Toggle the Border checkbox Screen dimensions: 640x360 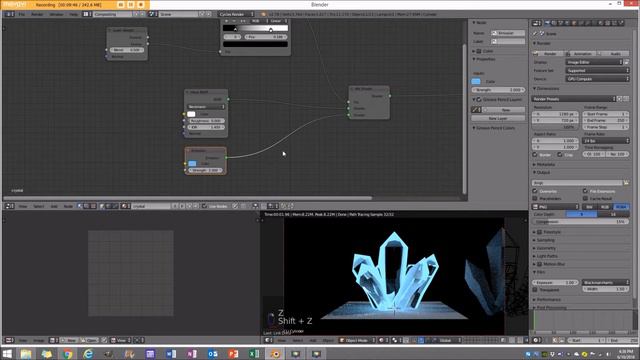(x=535, y=155)
